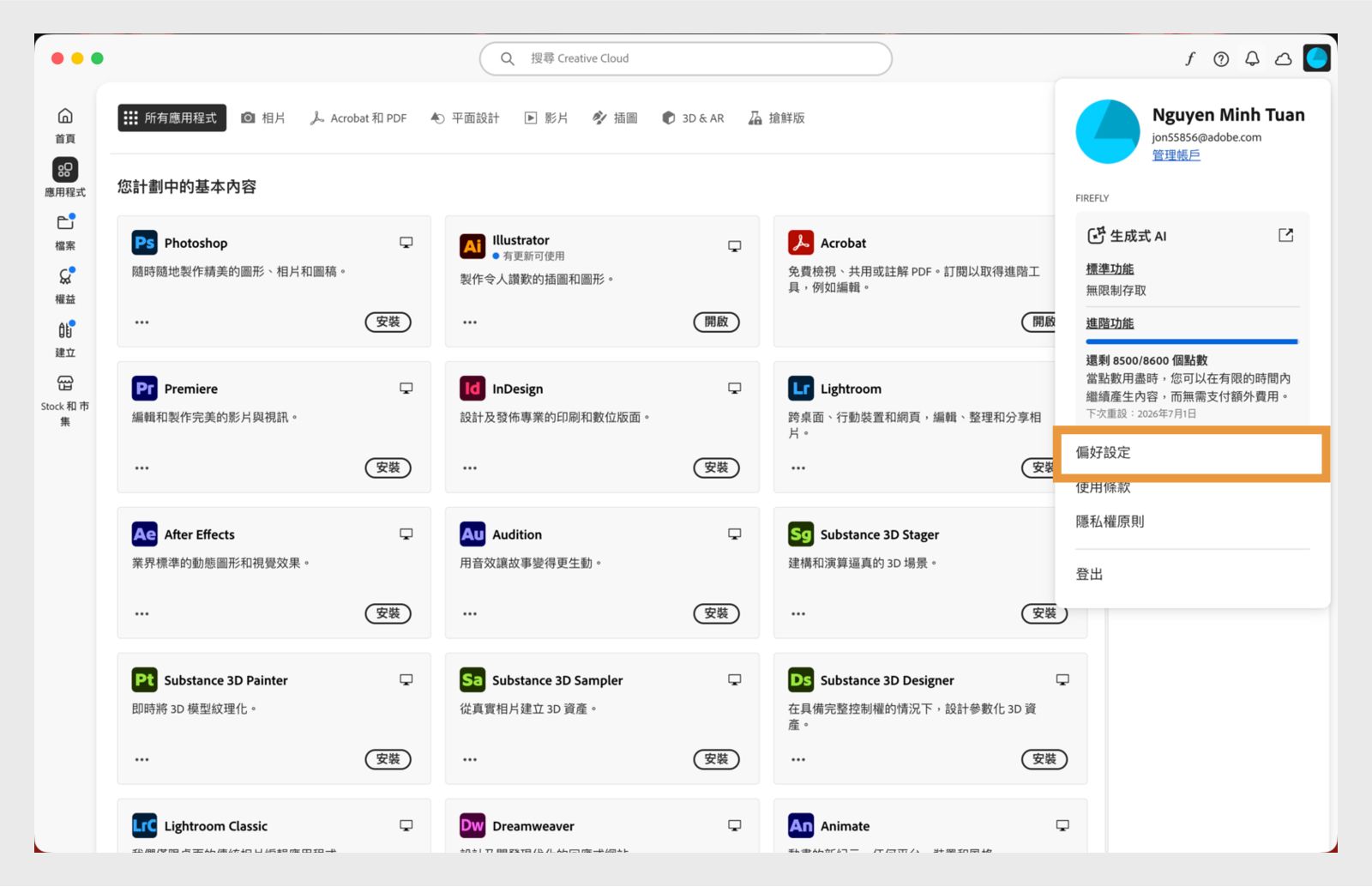Click the 搜尋 Creative Cloud search field
This screenshot has width=1372, height=887.
click(686, 58)
